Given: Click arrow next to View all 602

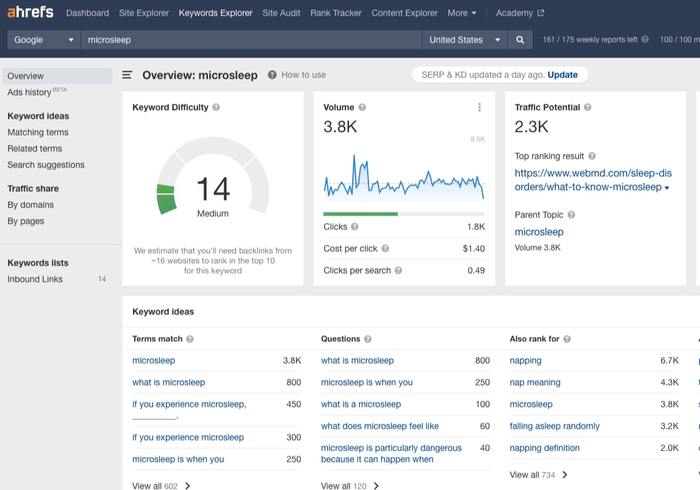Looking at the screenshot, I should pyautogui.click(x=188, y=486).
